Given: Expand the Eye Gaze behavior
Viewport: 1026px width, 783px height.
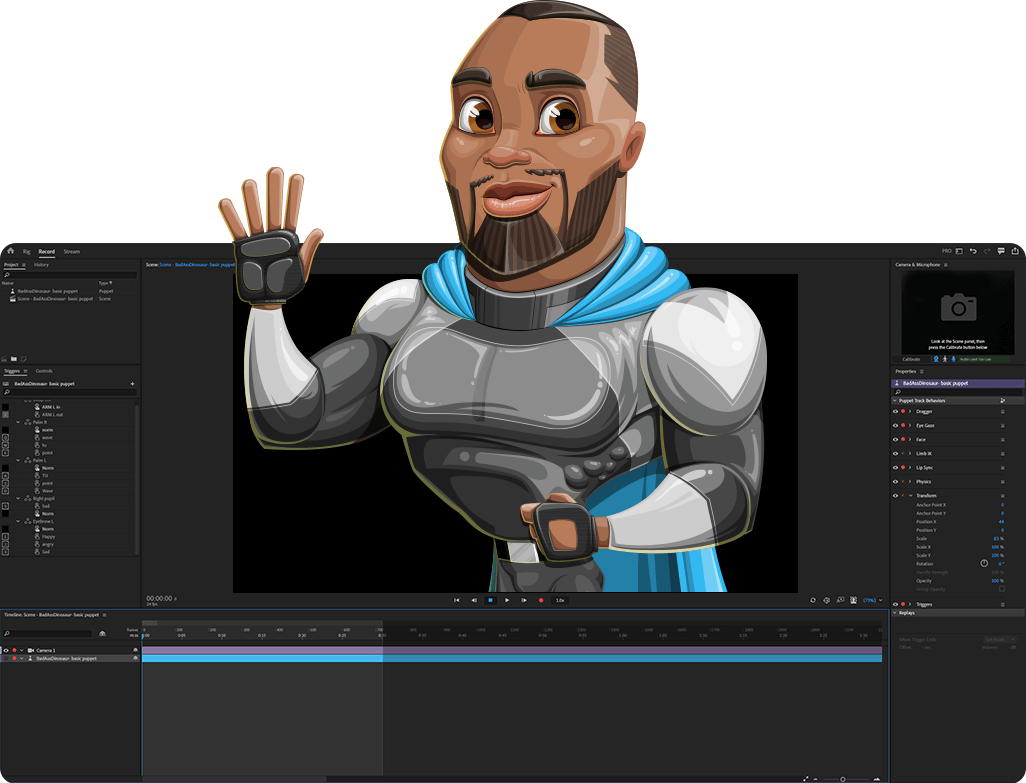Looking at the screenshot, I should pyautogui.click(x=910, y=425).
